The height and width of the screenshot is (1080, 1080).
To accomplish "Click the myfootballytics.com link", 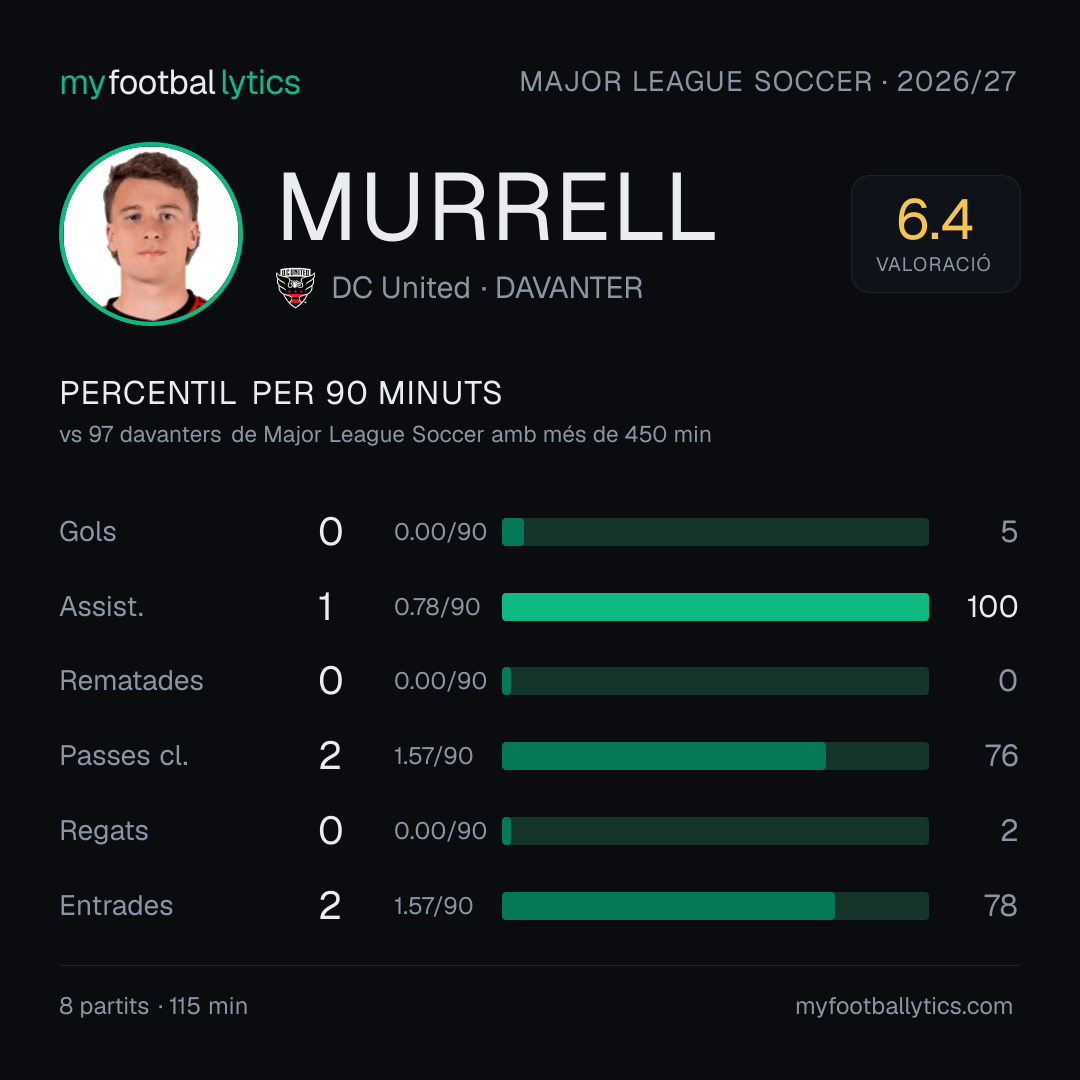I will click(x=904, y=1006).
